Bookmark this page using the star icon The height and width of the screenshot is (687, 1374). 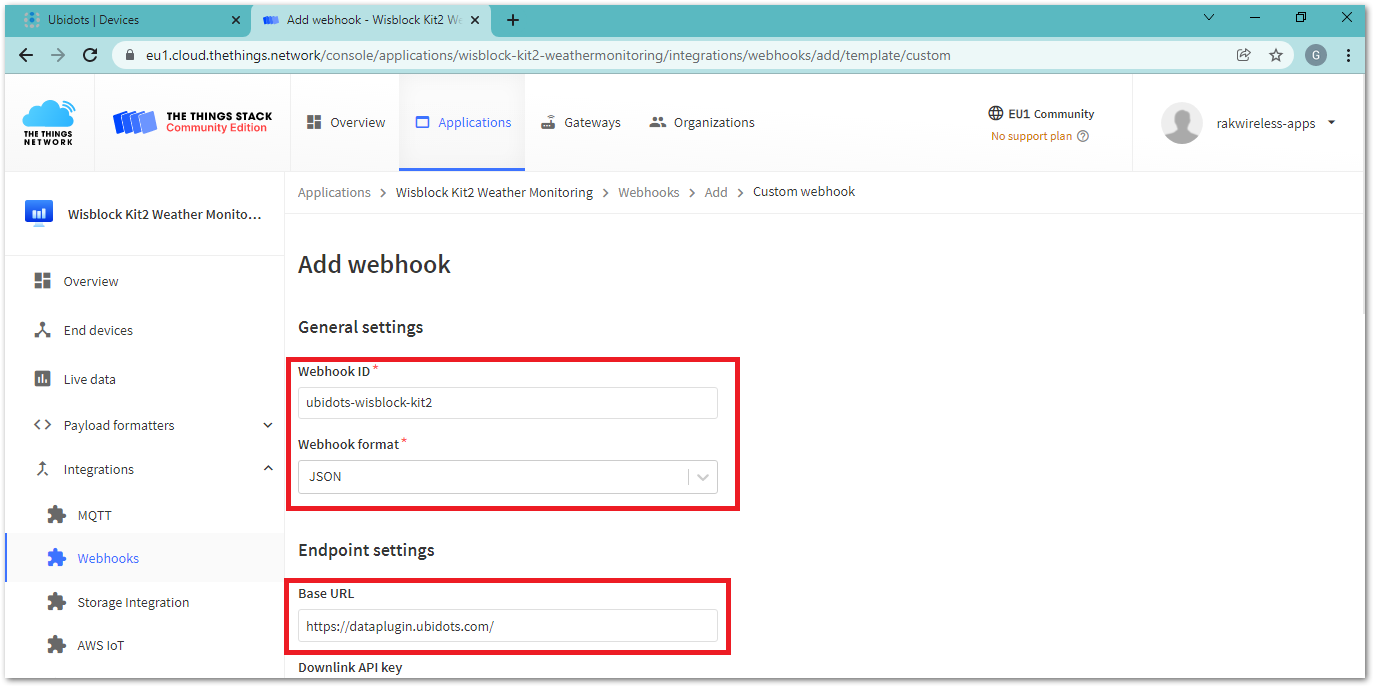tap(1275, 56)
